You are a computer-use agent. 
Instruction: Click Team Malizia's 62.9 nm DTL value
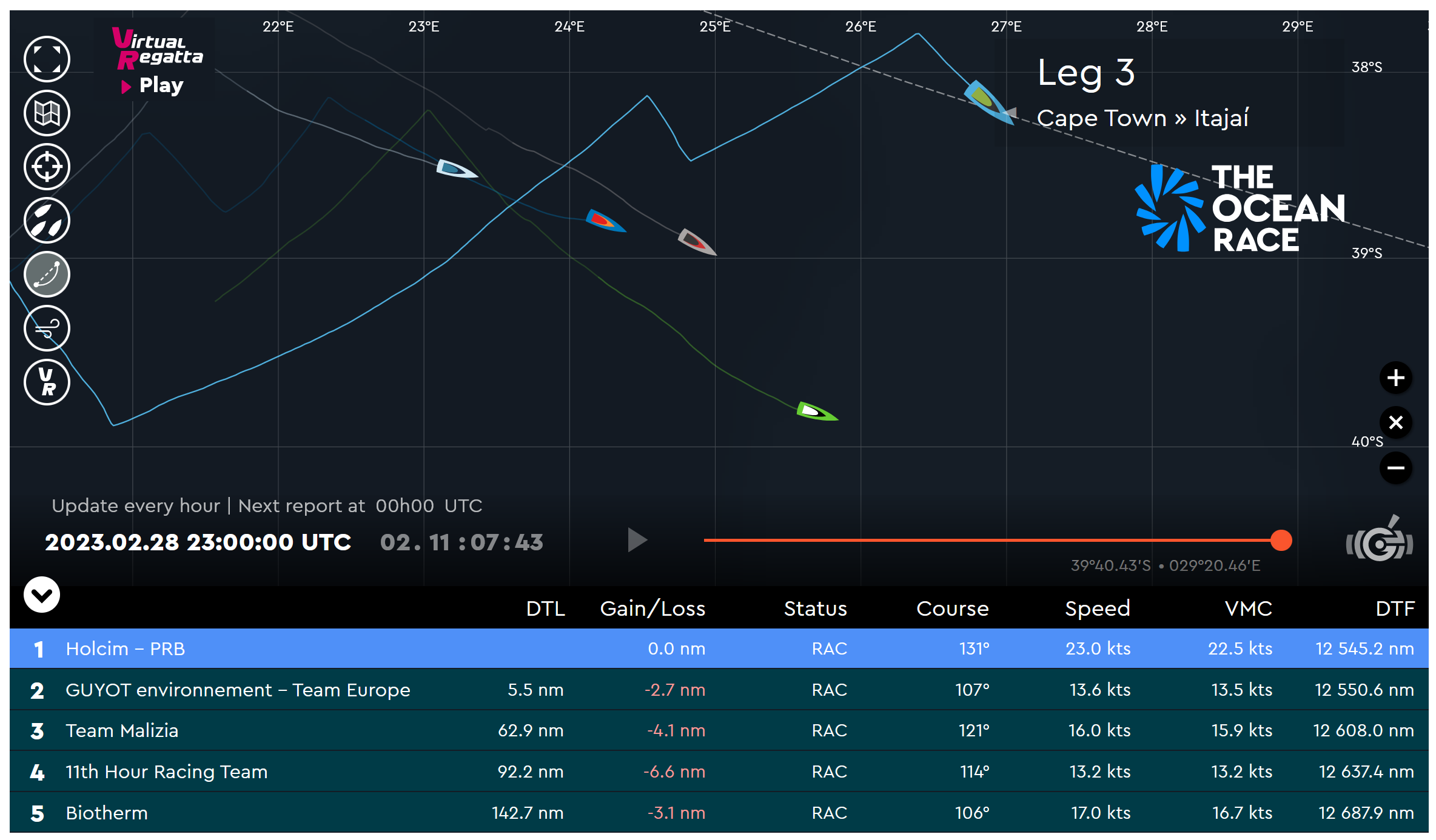(531, 731)
